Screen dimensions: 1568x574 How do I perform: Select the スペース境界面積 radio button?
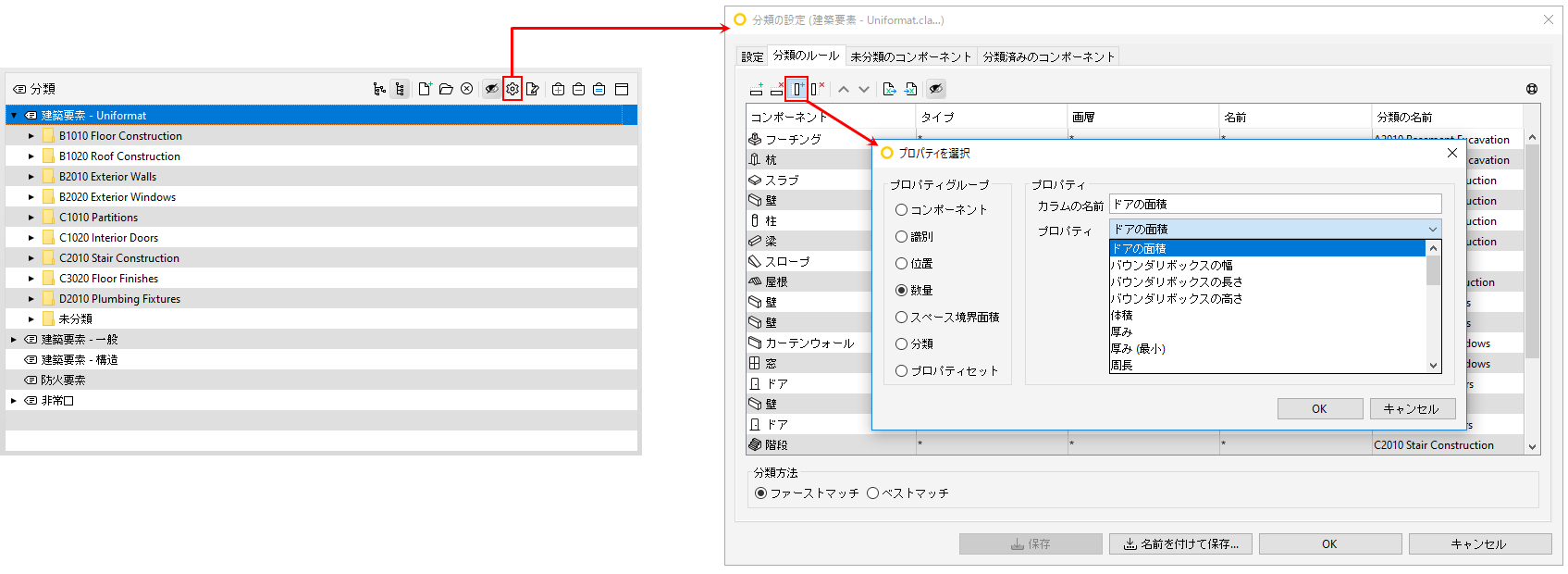(x=901, y=317)
